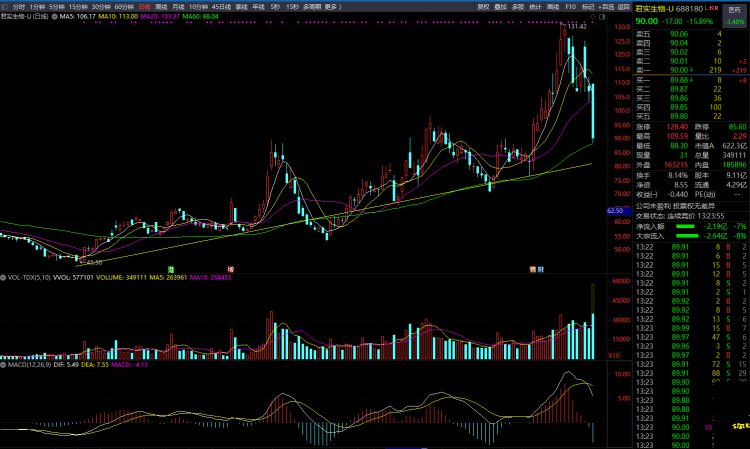
Task: Click the red marker icon below the chart
Action: (x=230, y=269)
